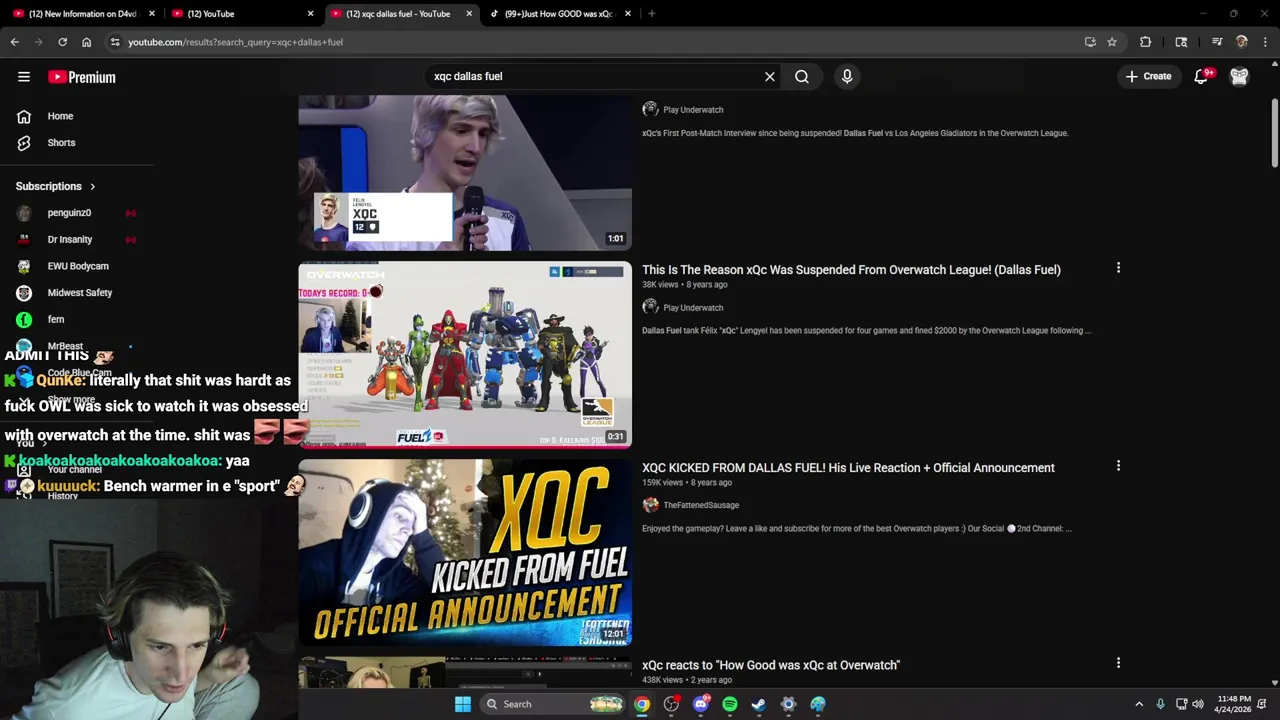Go back in browser history
This screenshot has width=1280, height=720.
point(15,42)
